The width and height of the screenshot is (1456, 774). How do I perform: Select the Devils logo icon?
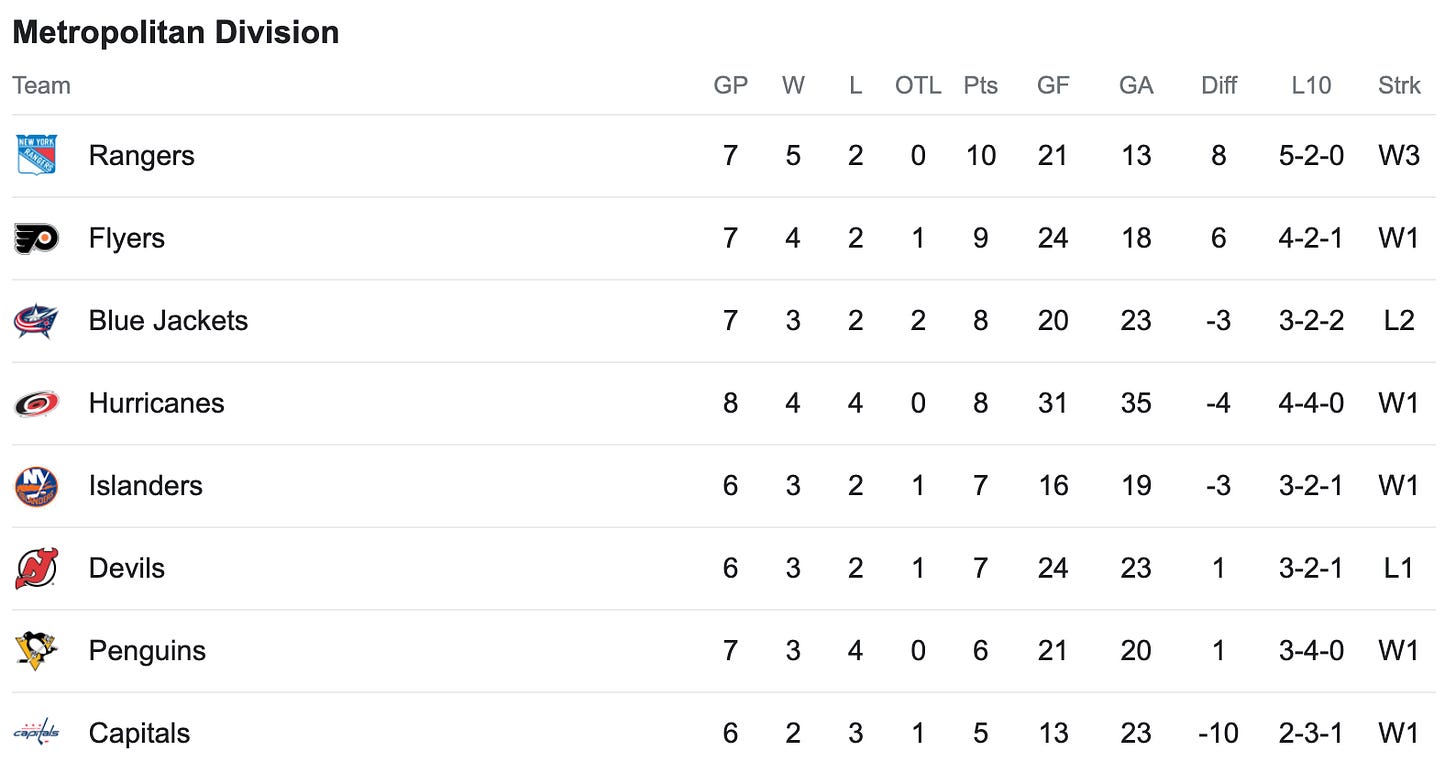point(36,568)
